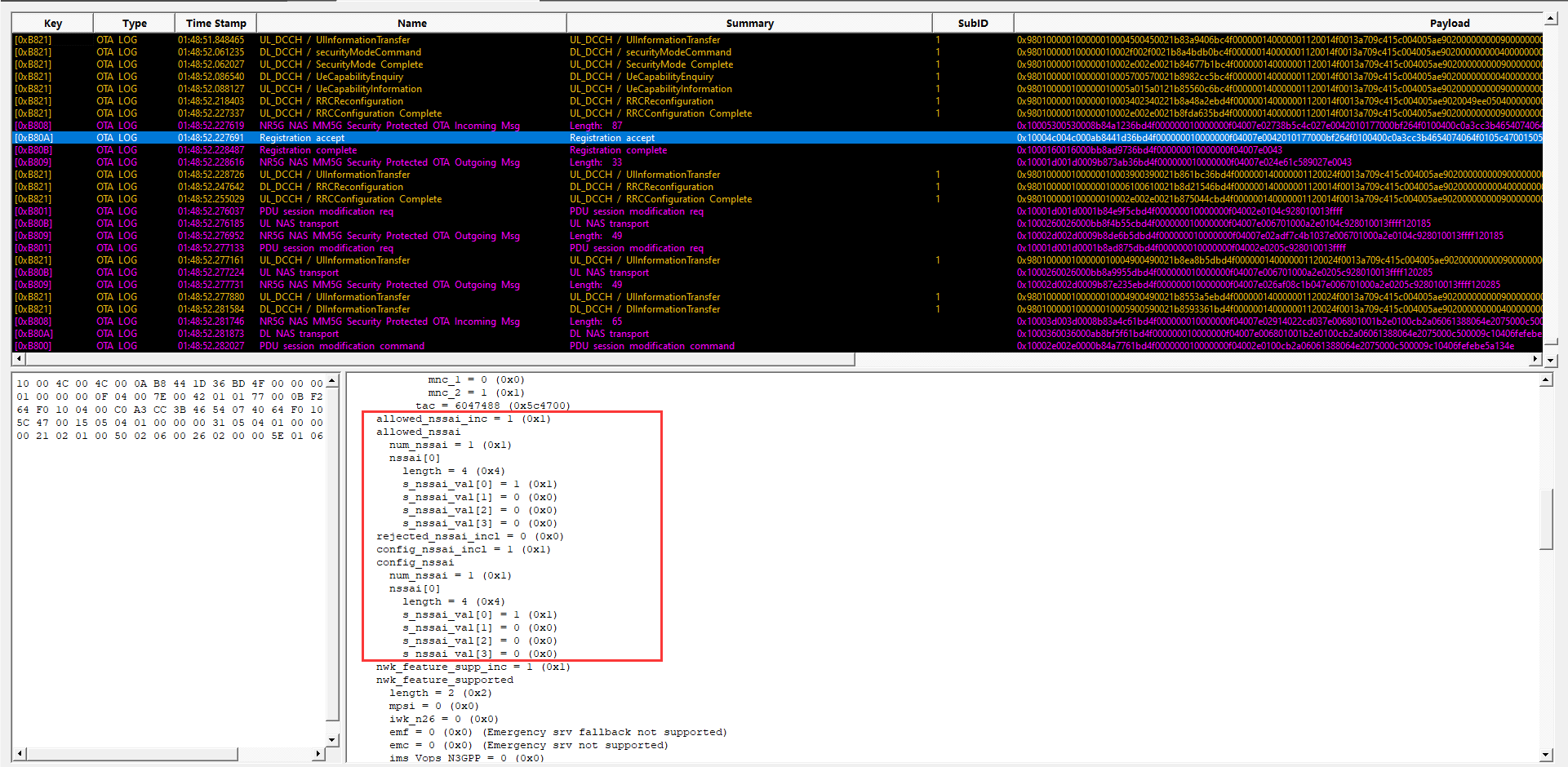Click the decoded message pane's vertical scrollbar thumb
This screenshot has width=1568, height=767.
pos(1546,519)
